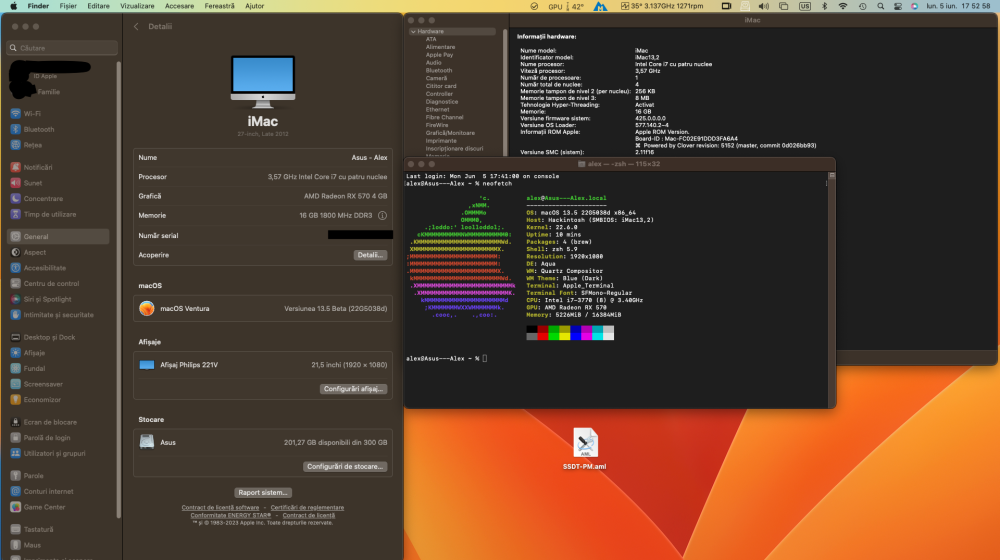
Task: Select General in settings sidebar
Action: [59, 237]
